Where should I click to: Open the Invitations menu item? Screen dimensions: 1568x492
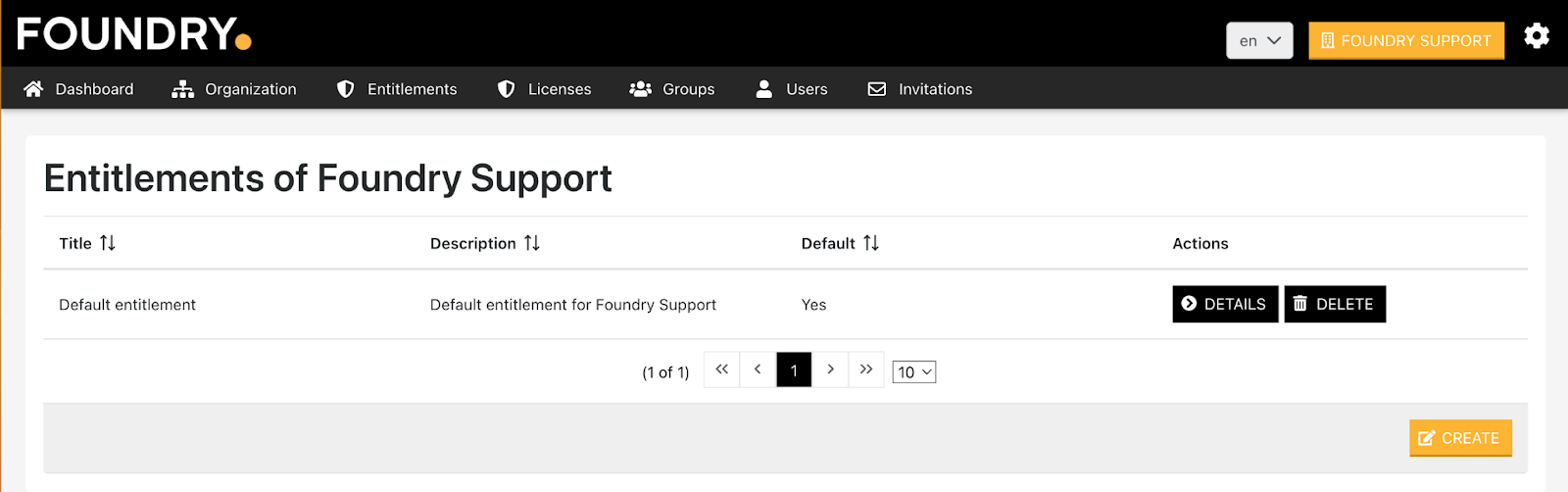click(920, 89)
